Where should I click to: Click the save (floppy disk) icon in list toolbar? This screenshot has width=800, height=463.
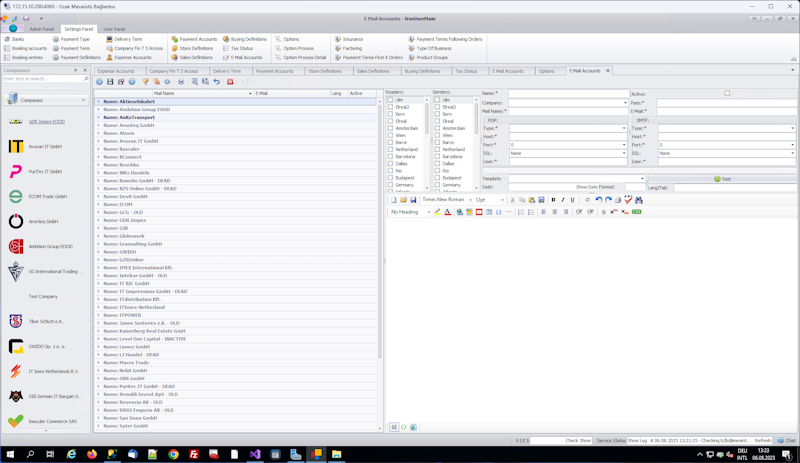coord(110,82)
